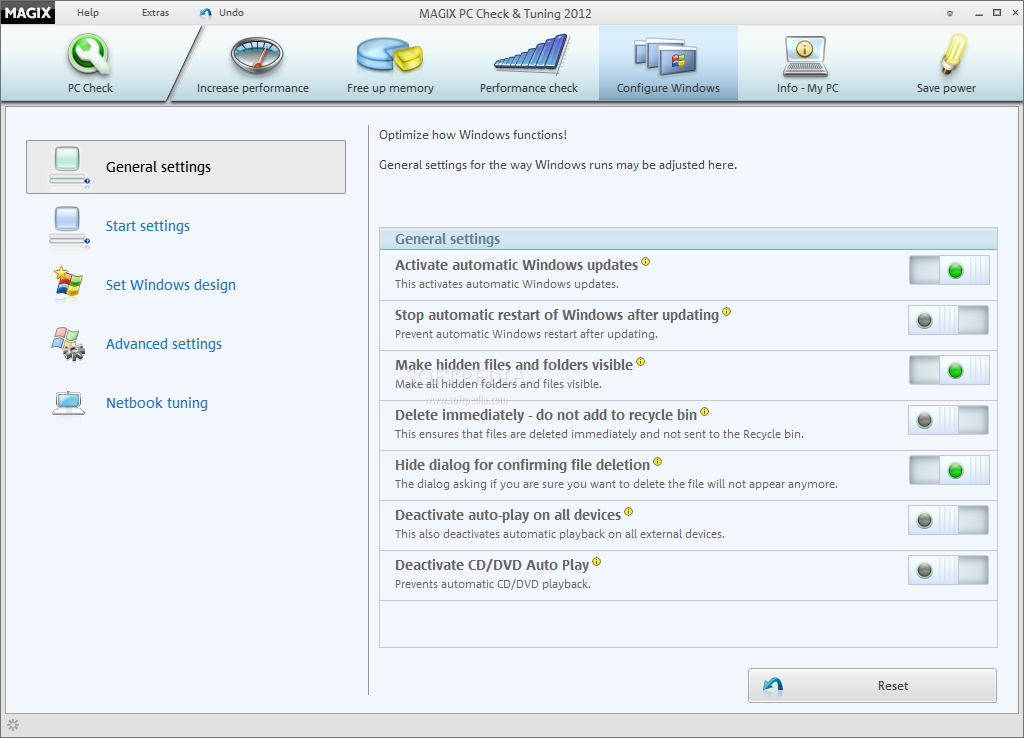Click 'This activates automatic Windows updates.' description
This screenshot has width=1024, height=738.
(x=507, y=284)
